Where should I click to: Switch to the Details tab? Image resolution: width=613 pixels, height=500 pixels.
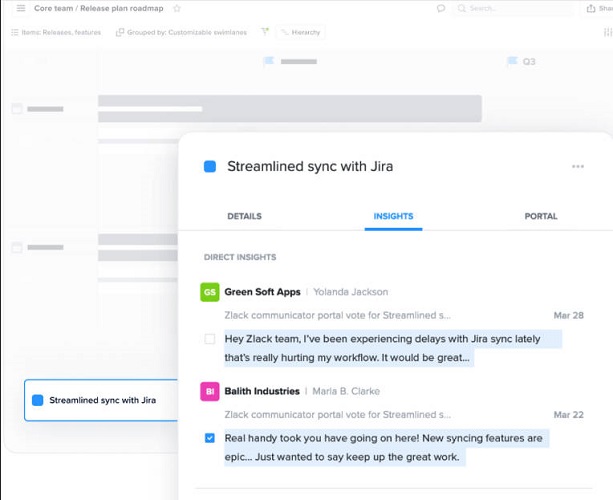point(244,216)
